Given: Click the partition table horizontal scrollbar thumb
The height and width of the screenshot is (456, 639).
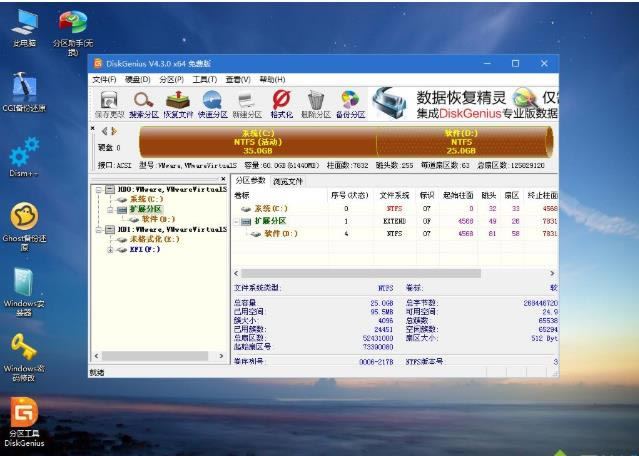Looking at the screenshot, I should click(361, 273).
